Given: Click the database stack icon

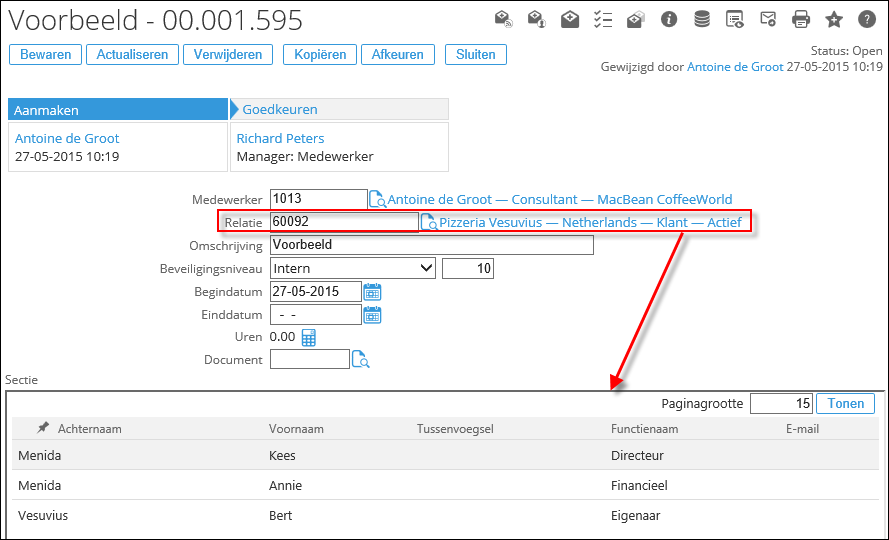Looking at the screenshot, I should (x=702, y=19).
